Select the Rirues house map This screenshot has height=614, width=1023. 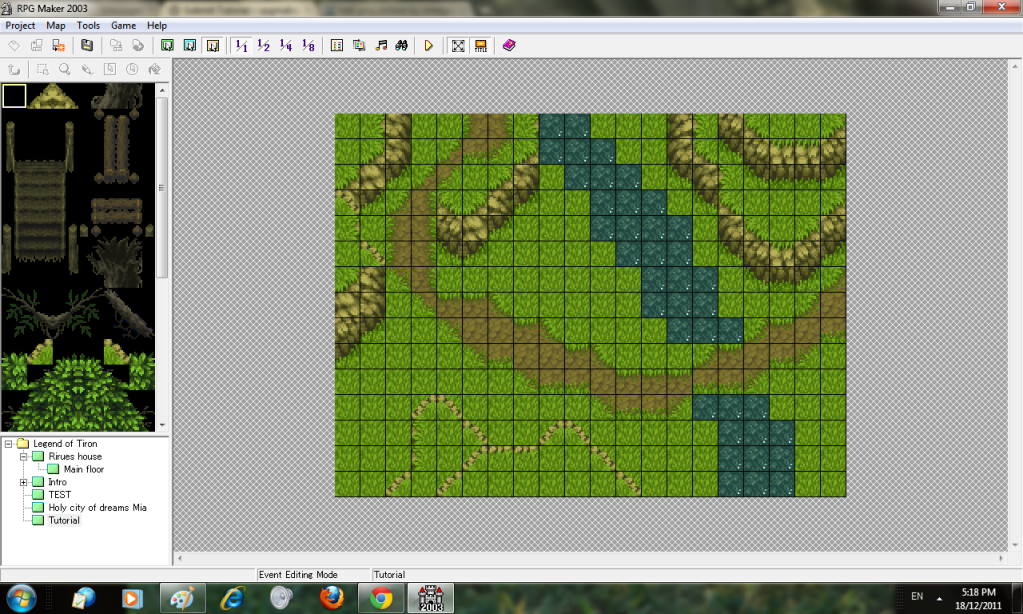75,457
